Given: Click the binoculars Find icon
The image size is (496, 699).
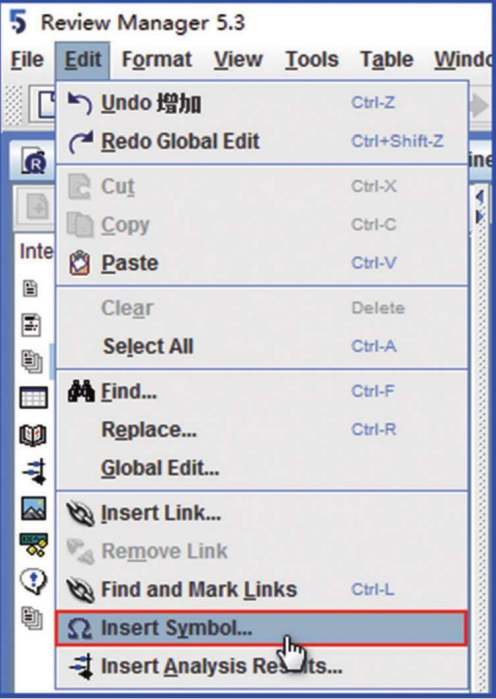Looking at the screenshot, I should point(81,391).
